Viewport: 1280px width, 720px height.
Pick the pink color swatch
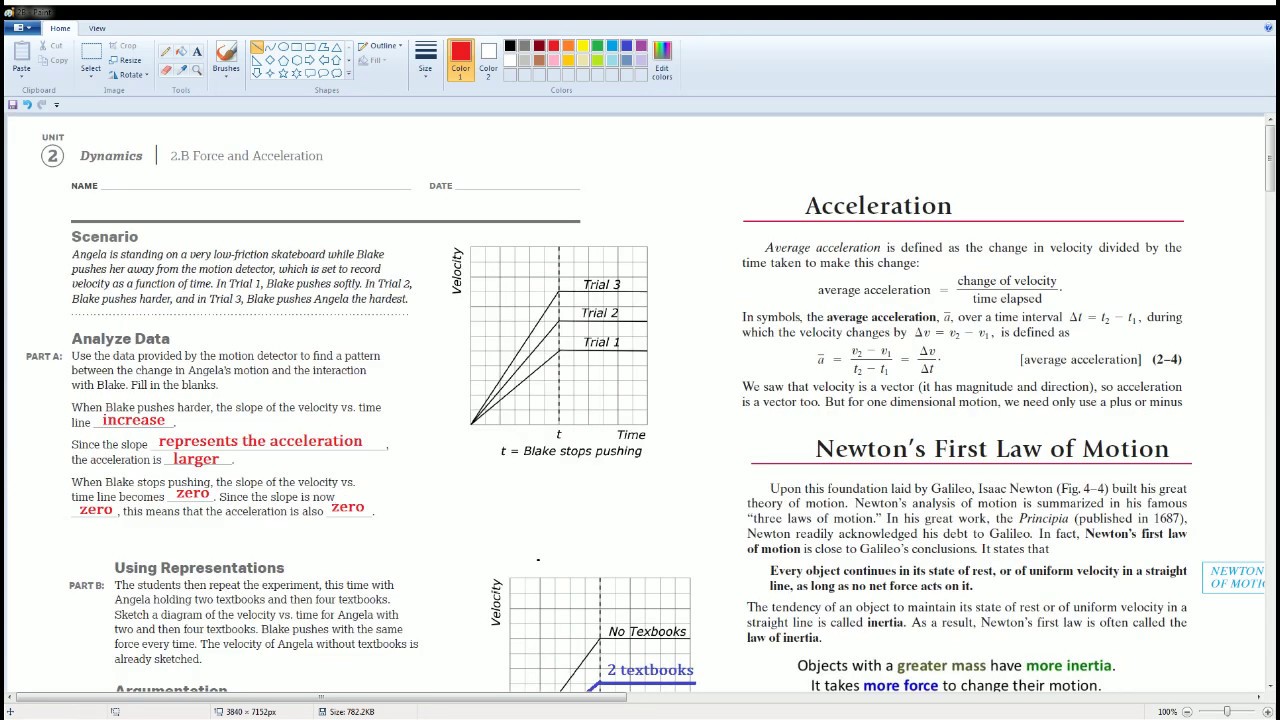coord(554,60)
